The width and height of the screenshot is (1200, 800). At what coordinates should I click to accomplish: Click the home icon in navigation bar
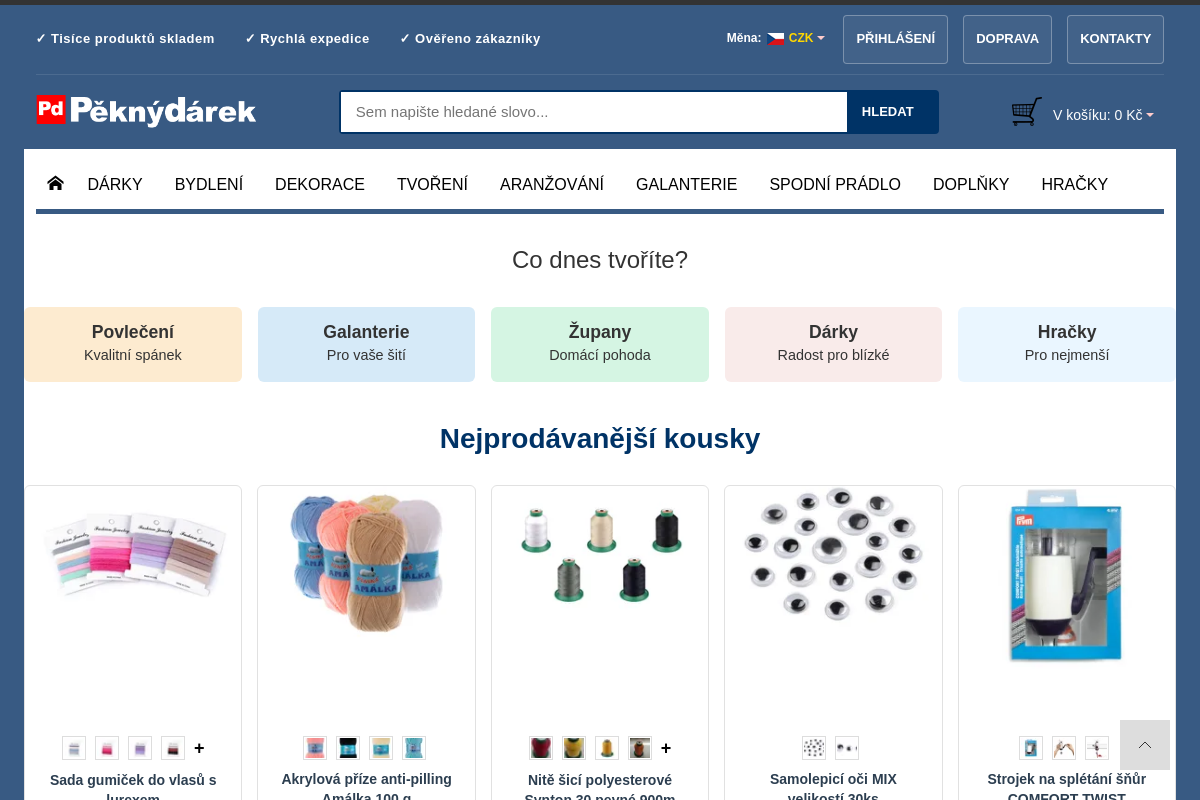55,183
